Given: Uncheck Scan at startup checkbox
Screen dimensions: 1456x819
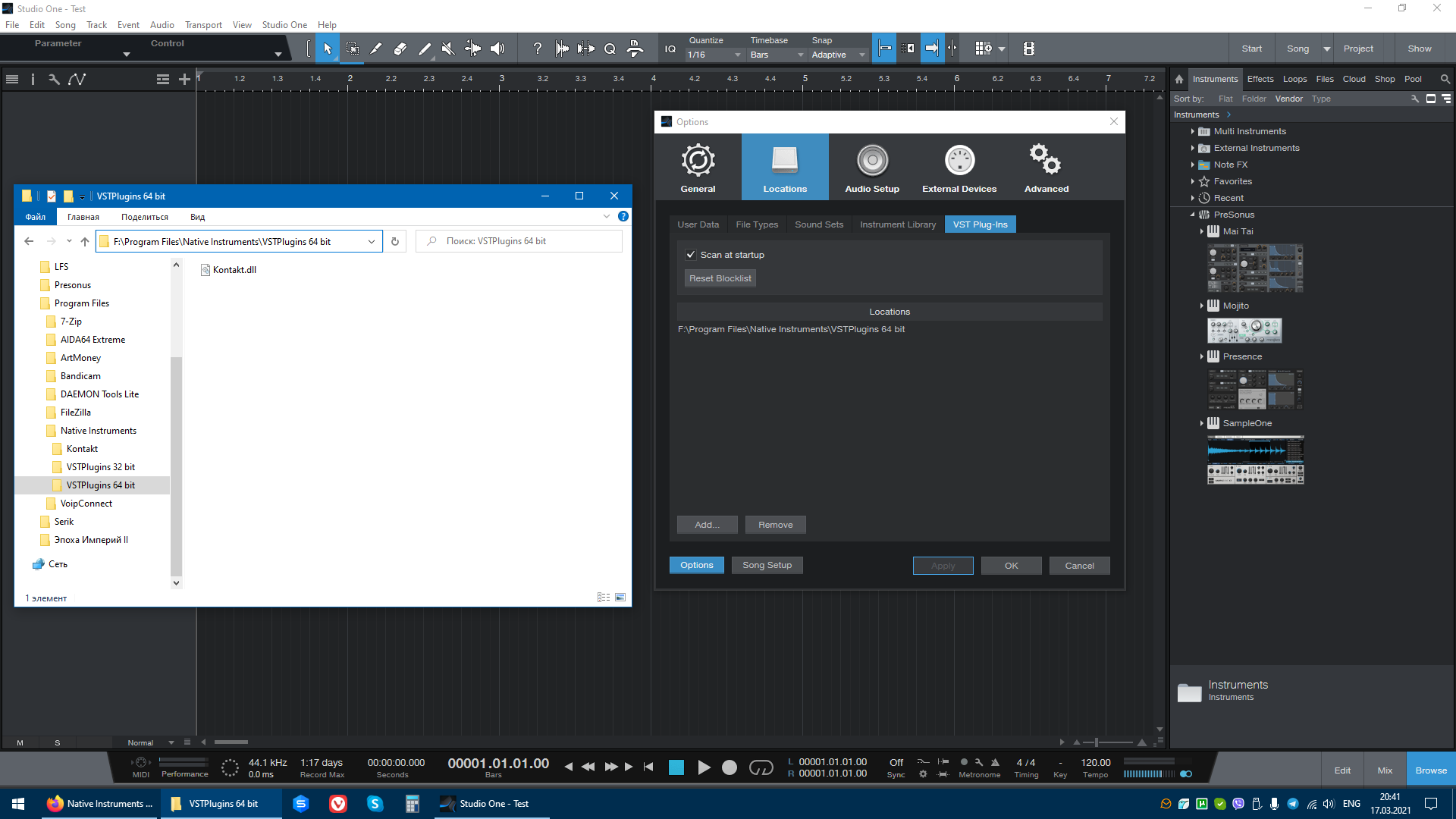Looking at the screenshot, I should (x=691, y=255).
